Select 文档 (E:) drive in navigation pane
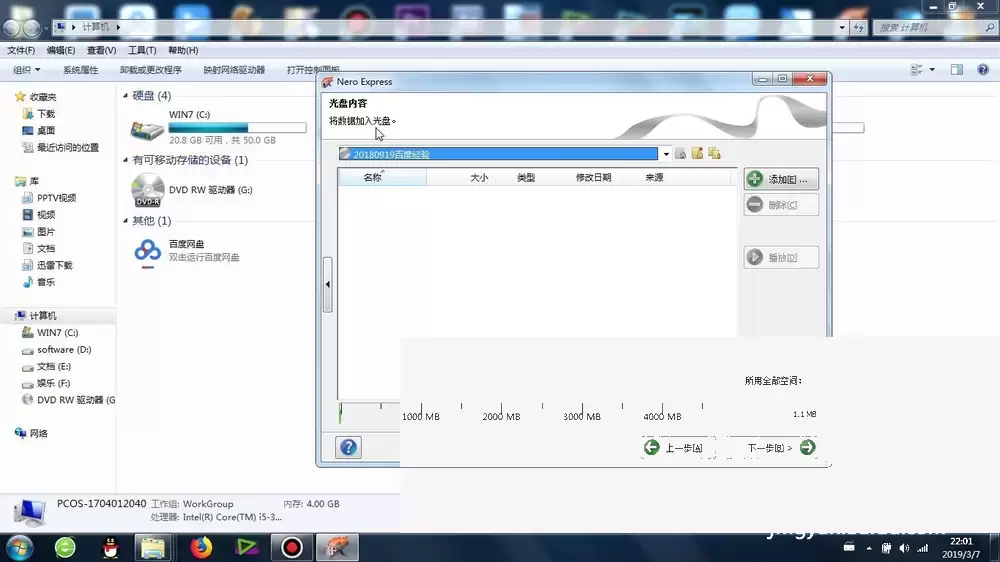This screenshot has height=562, width=1000. 54,366
